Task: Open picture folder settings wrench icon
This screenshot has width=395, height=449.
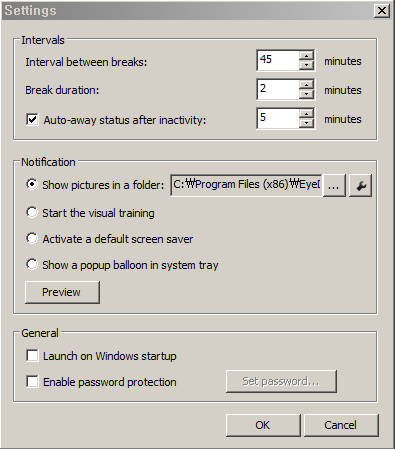Action: pyautogui.click(x=360, y=186)
